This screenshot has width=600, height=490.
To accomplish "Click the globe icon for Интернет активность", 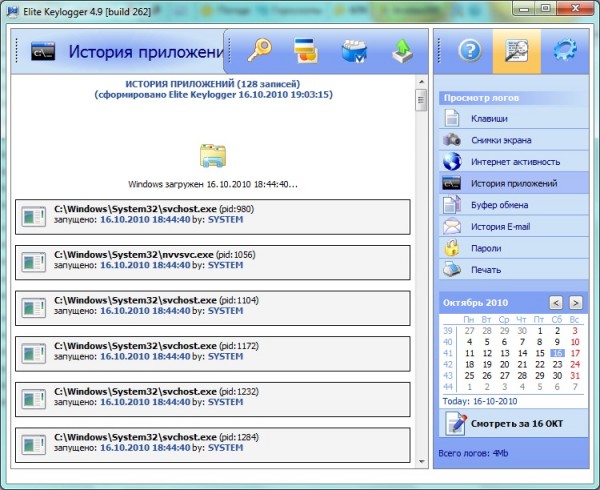I will click(x=452, y=161).
